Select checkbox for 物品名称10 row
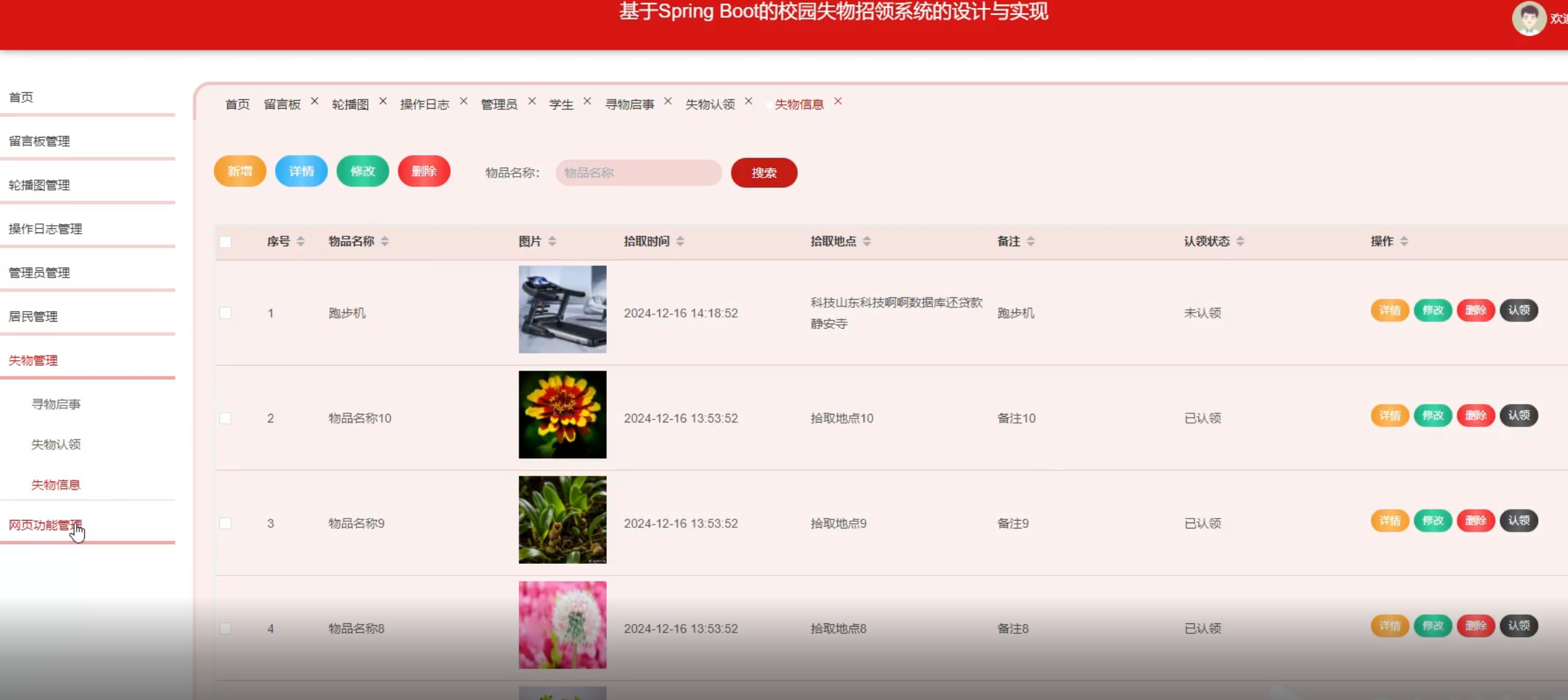The image size is (1568, 700). pyautogui.click(x=225, y=418)
